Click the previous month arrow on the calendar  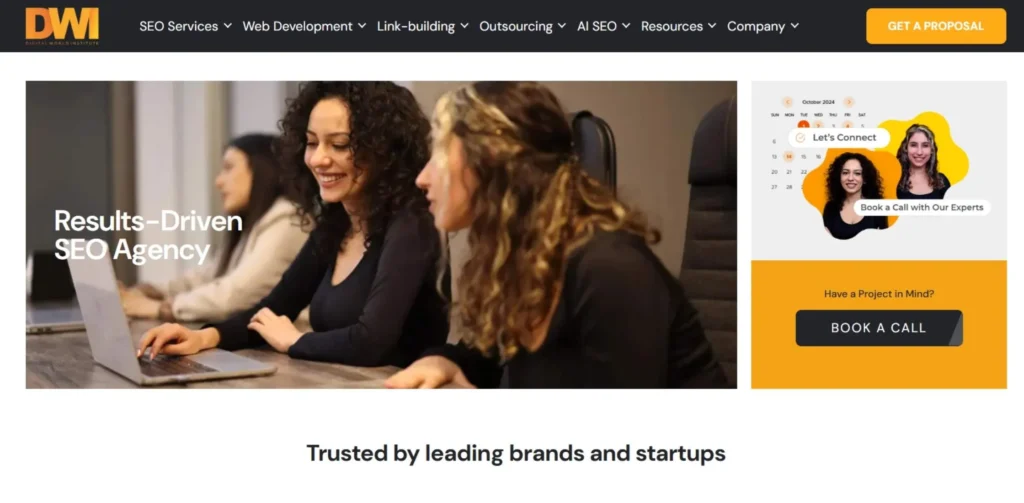pyautogui.click(x=787, y=102)
